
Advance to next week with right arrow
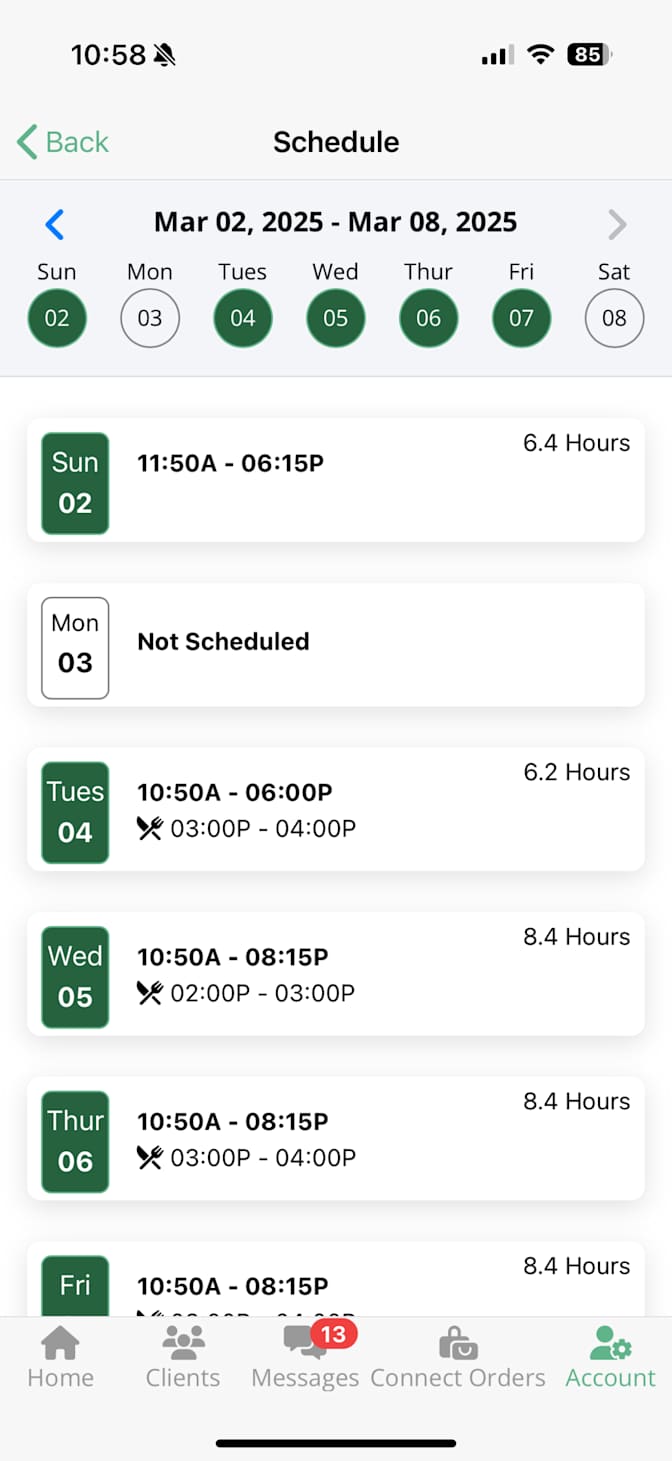tap(617, 225)
